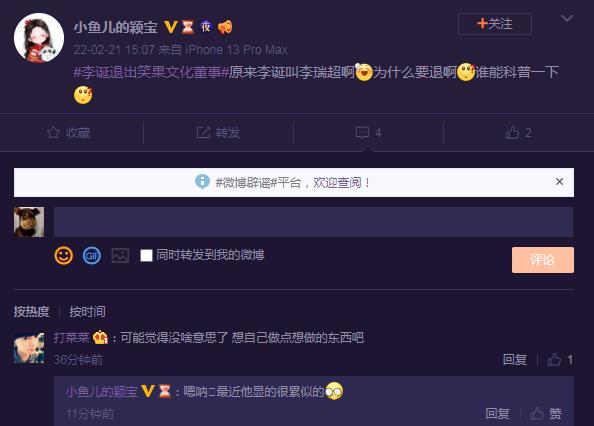Check 同时转发到我的微博 checkbox
The height and width of the screenshot is (426, 594).
pos(146,256)
